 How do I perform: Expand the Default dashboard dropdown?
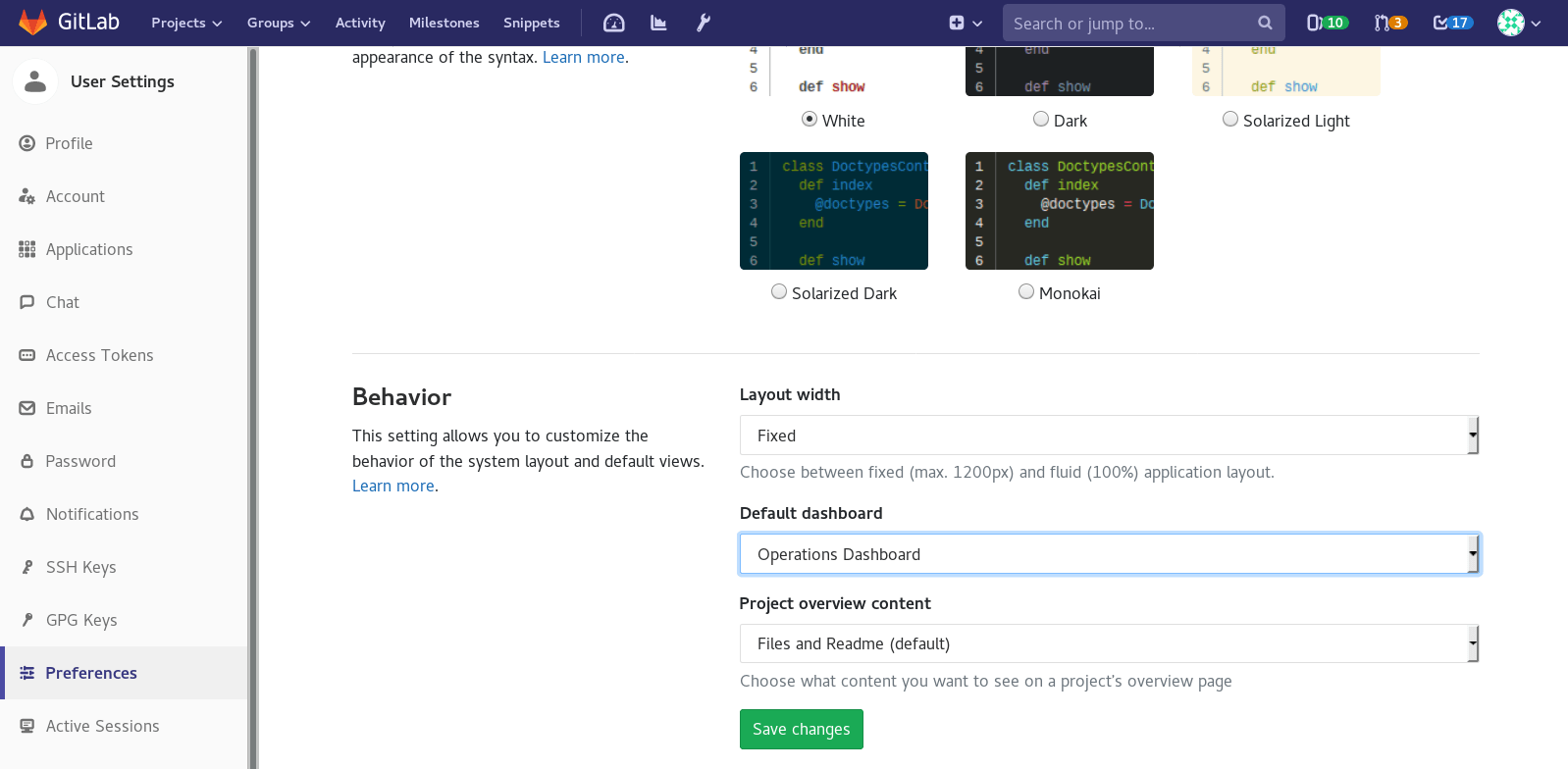click(1108, 554)
